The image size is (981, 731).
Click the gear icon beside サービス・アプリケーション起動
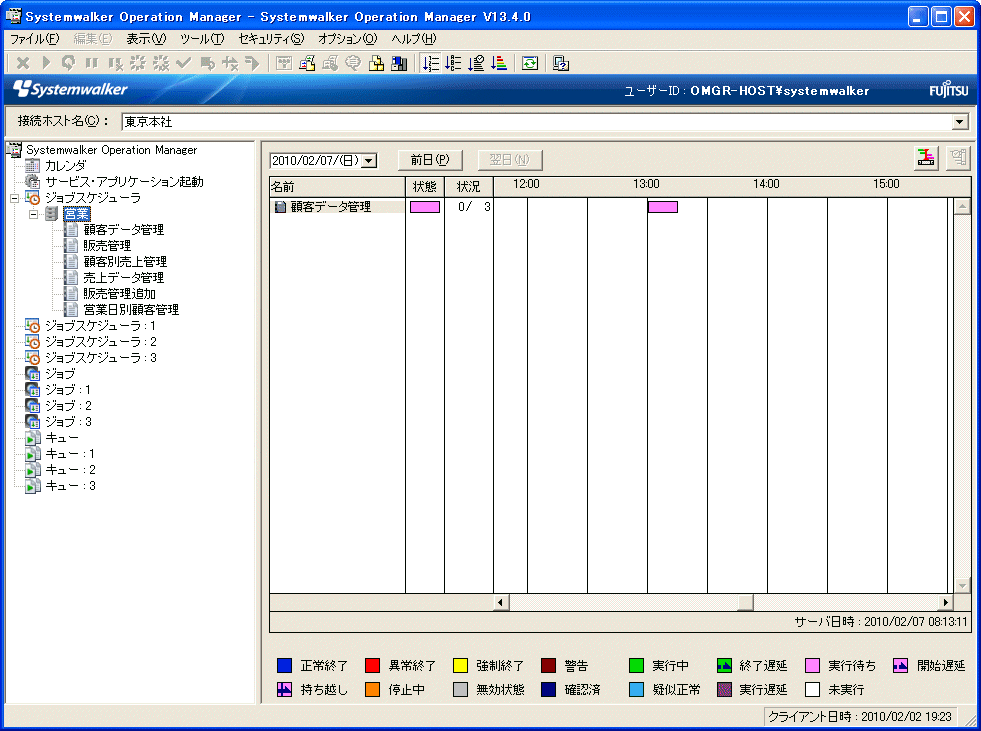[33, 181]
